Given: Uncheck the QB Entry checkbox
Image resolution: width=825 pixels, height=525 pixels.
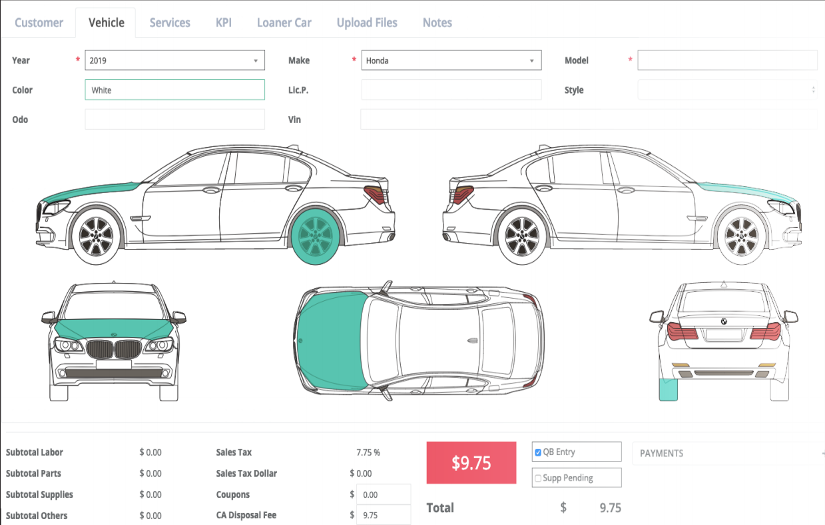Looking at the screenshot, I should coord(538,452).
